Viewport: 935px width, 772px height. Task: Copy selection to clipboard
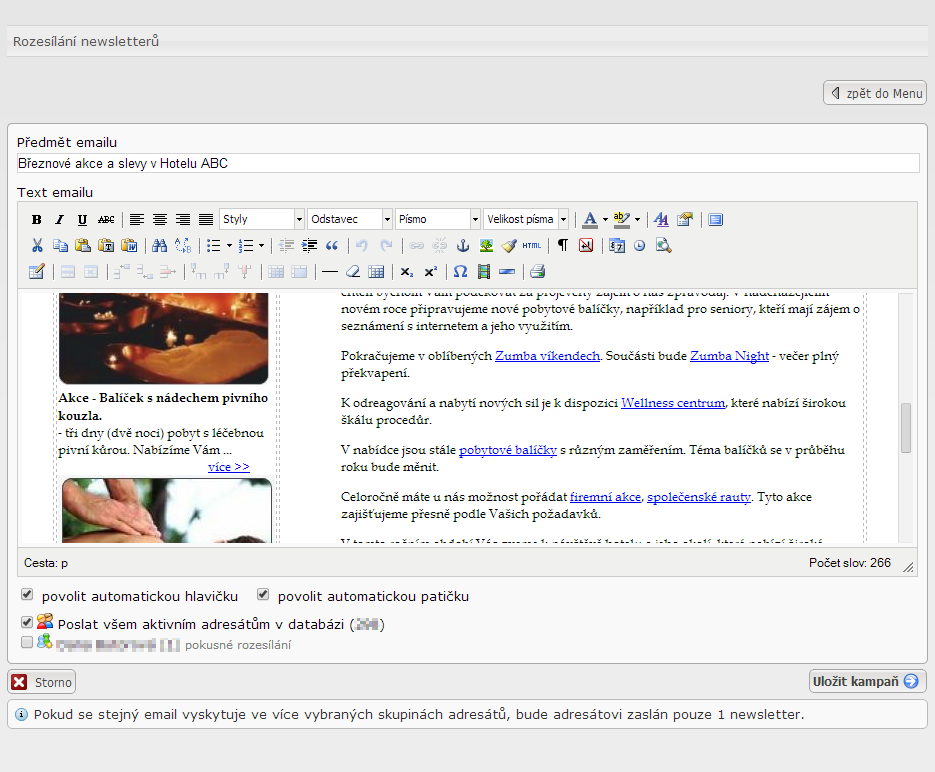[x=60, y=246]
